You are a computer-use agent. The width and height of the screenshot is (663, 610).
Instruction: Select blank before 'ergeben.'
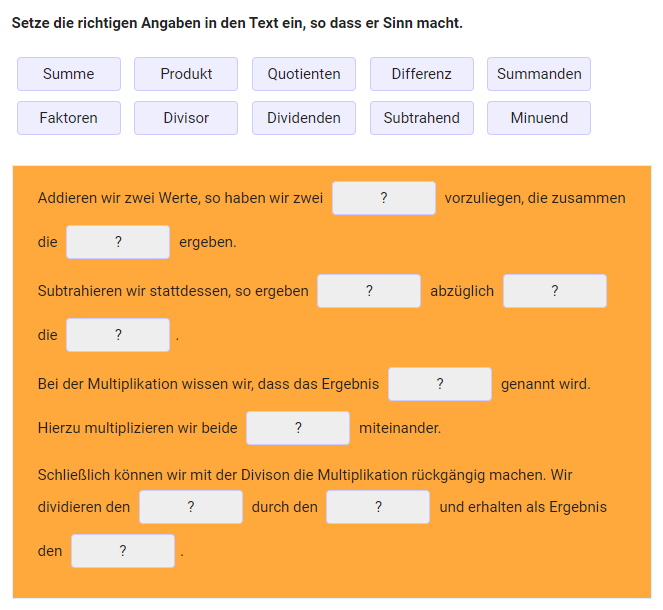pos(118,242)
